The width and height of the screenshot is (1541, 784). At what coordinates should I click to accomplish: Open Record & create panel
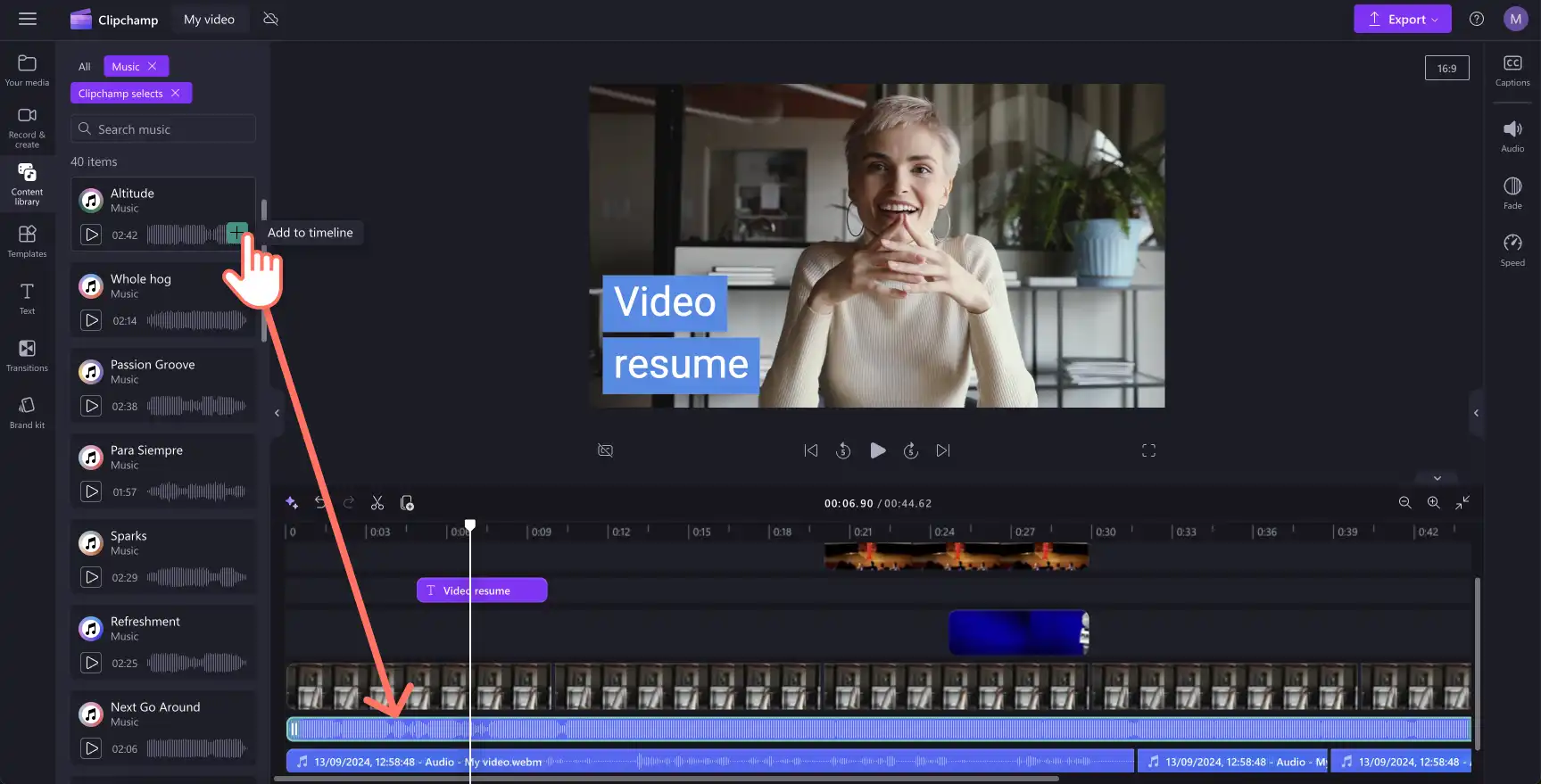27,128
